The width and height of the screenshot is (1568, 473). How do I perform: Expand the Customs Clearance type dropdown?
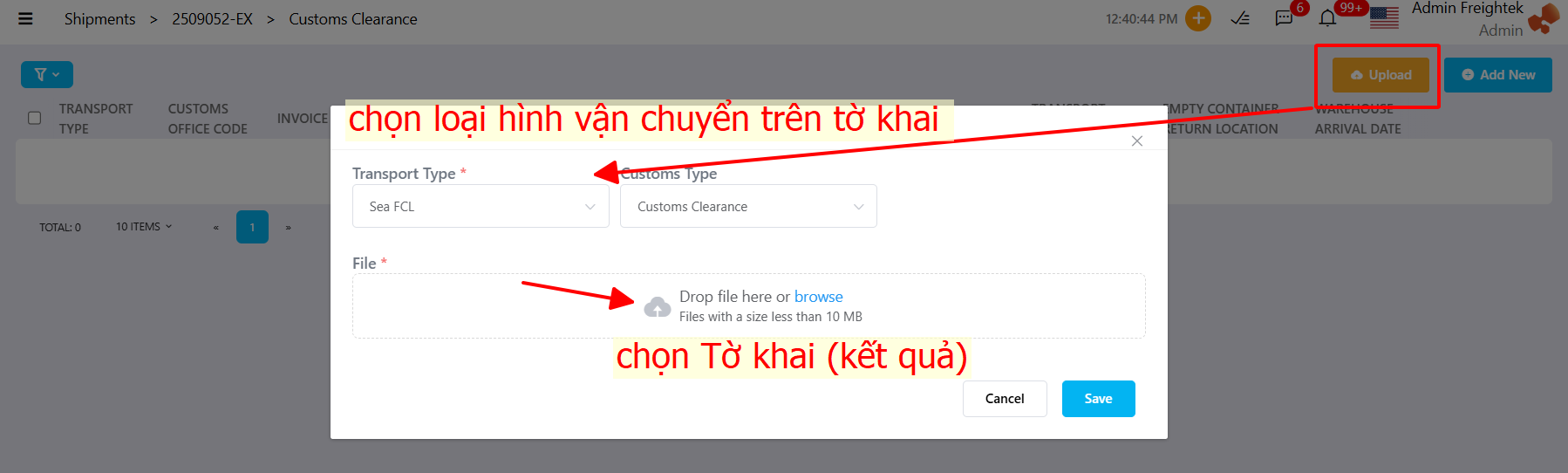(x=748, y=206)
